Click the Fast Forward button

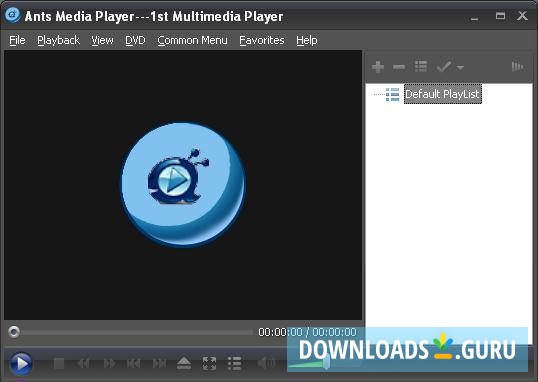[109, 363]
